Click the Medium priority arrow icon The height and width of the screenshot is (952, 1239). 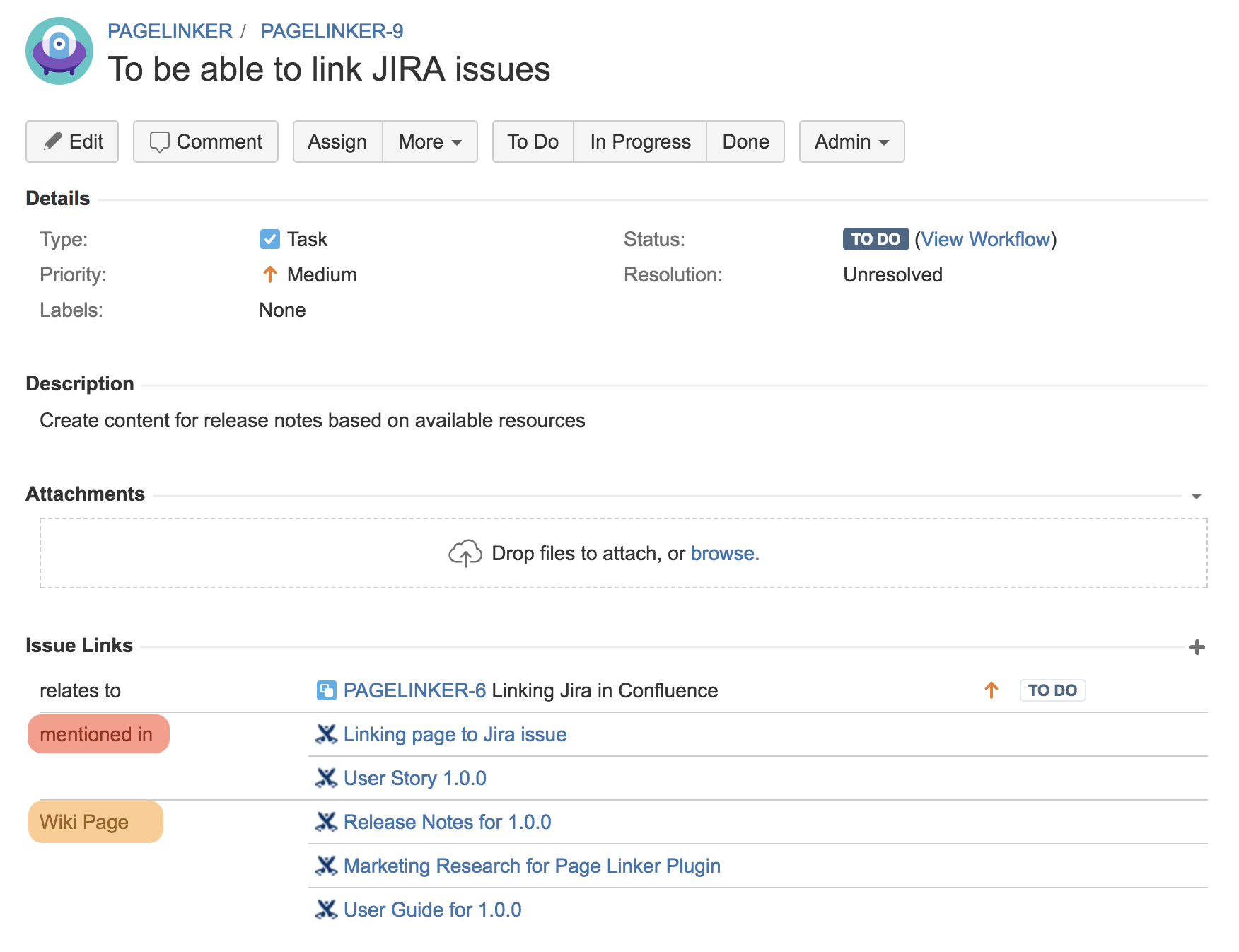(x=269, y=274)
